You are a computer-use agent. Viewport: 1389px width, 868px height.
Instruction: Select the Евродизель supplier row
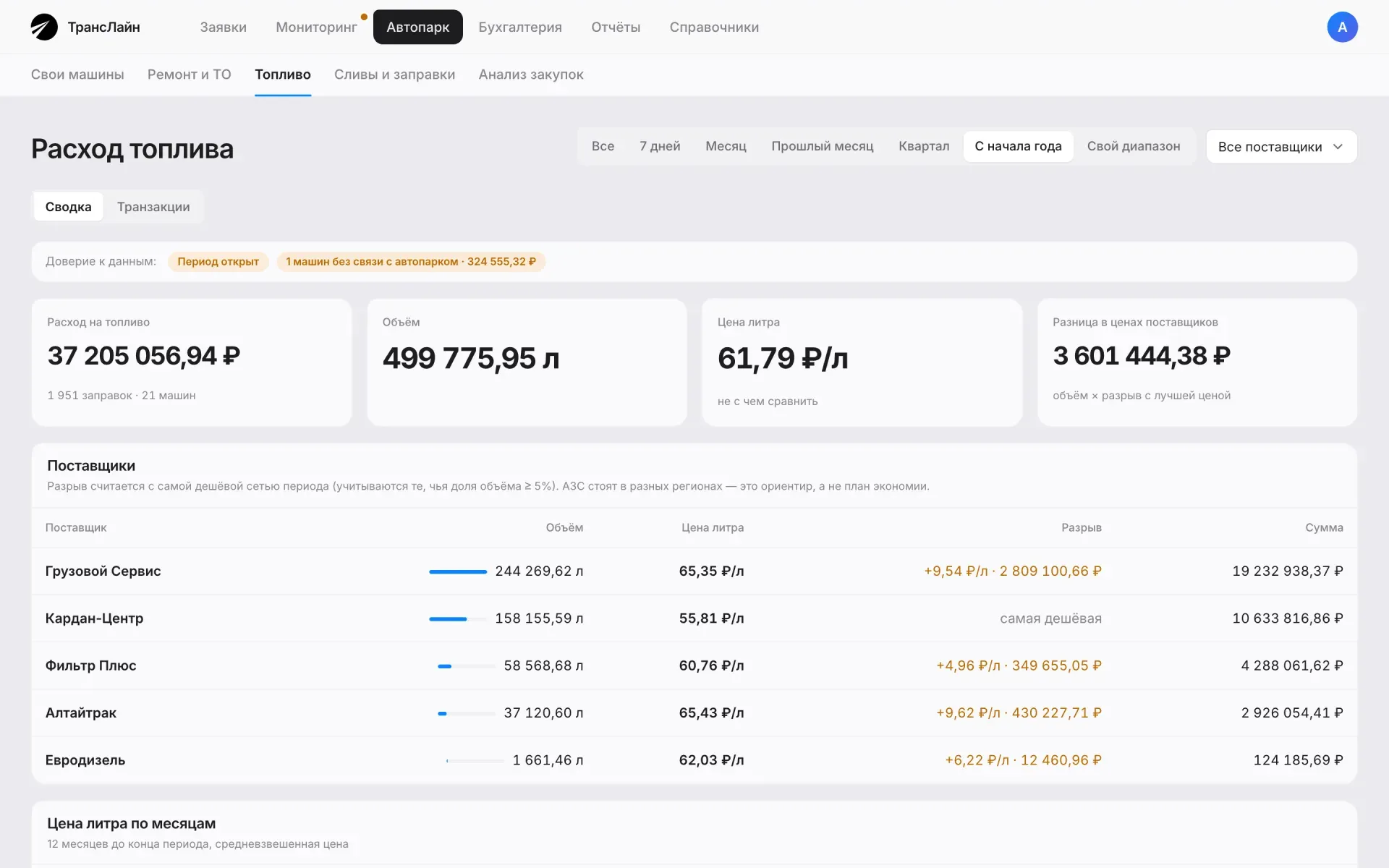point(694,760)
